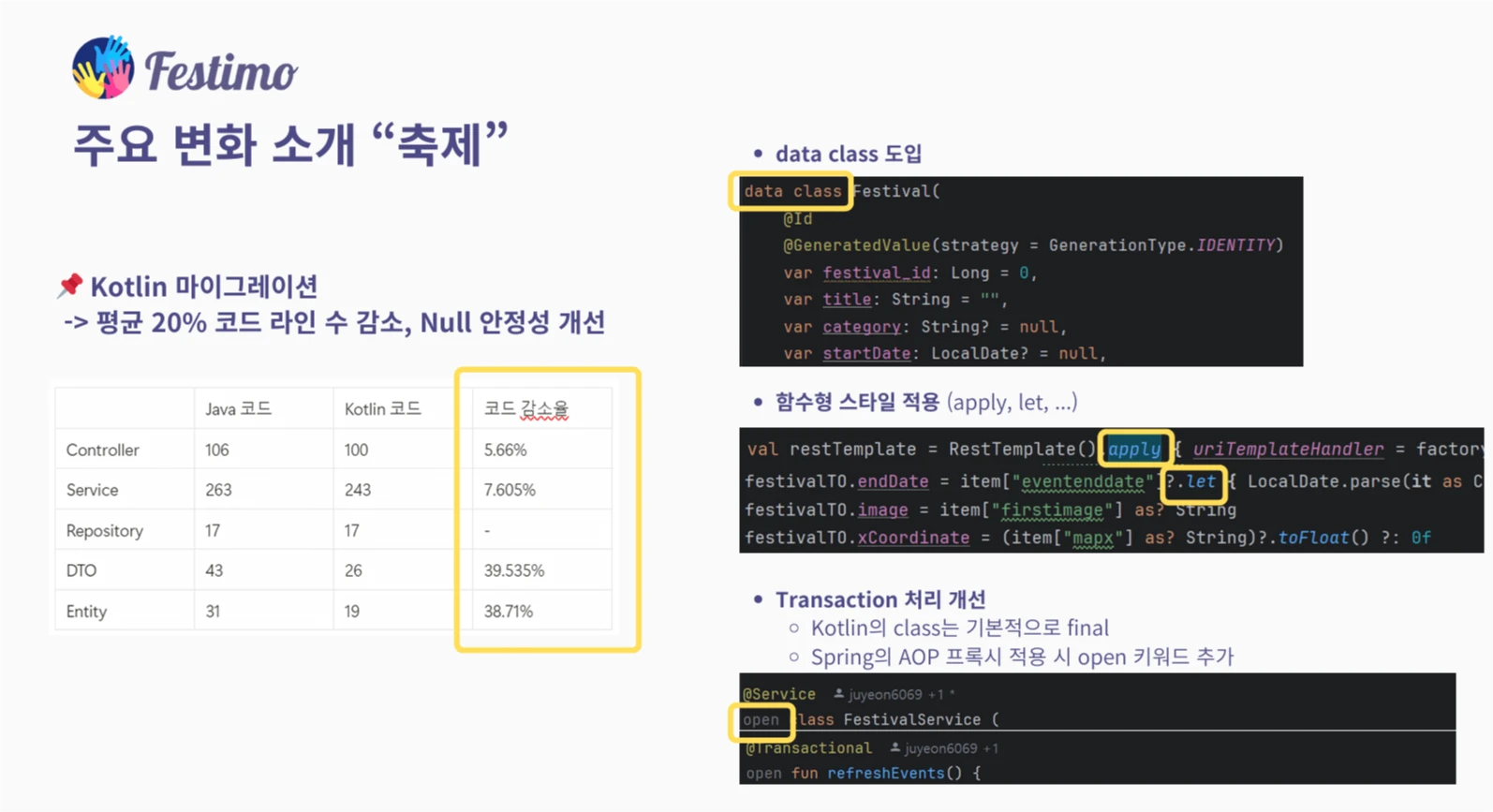
Task: Click the highlighted 'open' keyword before class FestivalService
Action: point(761,720)
